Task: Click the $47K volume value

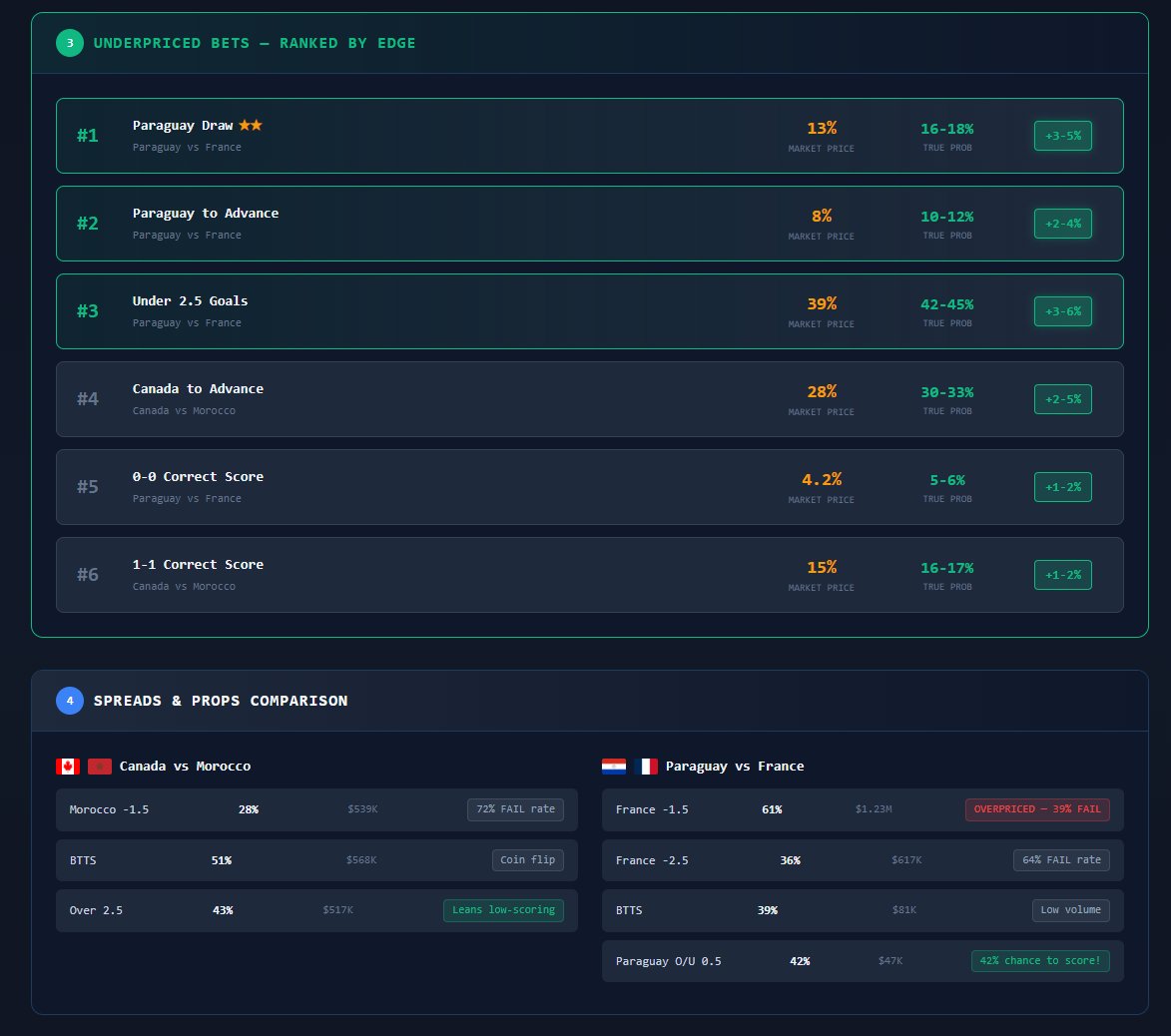Action: tap(890, 960)
